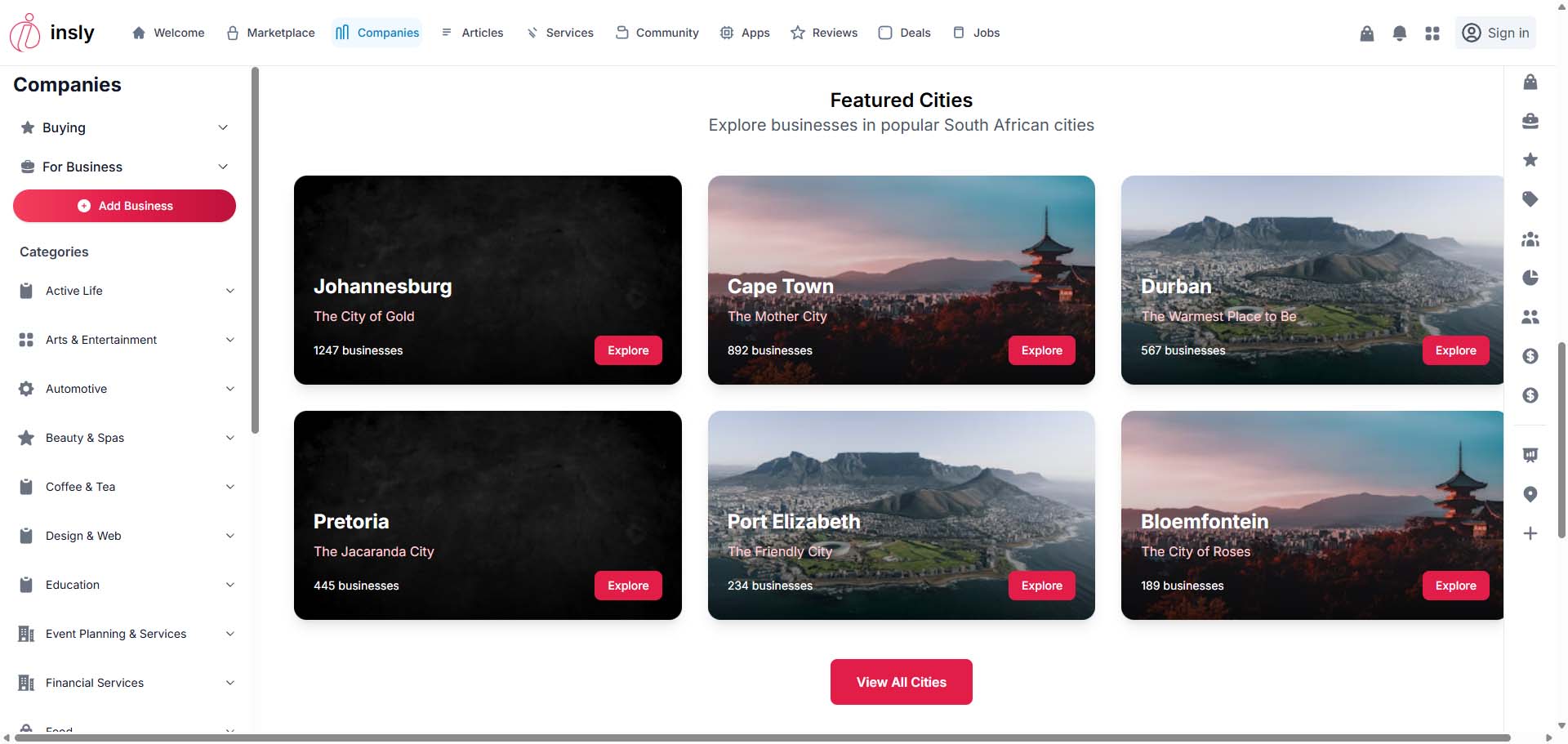Viewport: 1568px width, 744px height.
Task: Open the pie chart icon in right sidebar
Action: (x=1530, y=278)
